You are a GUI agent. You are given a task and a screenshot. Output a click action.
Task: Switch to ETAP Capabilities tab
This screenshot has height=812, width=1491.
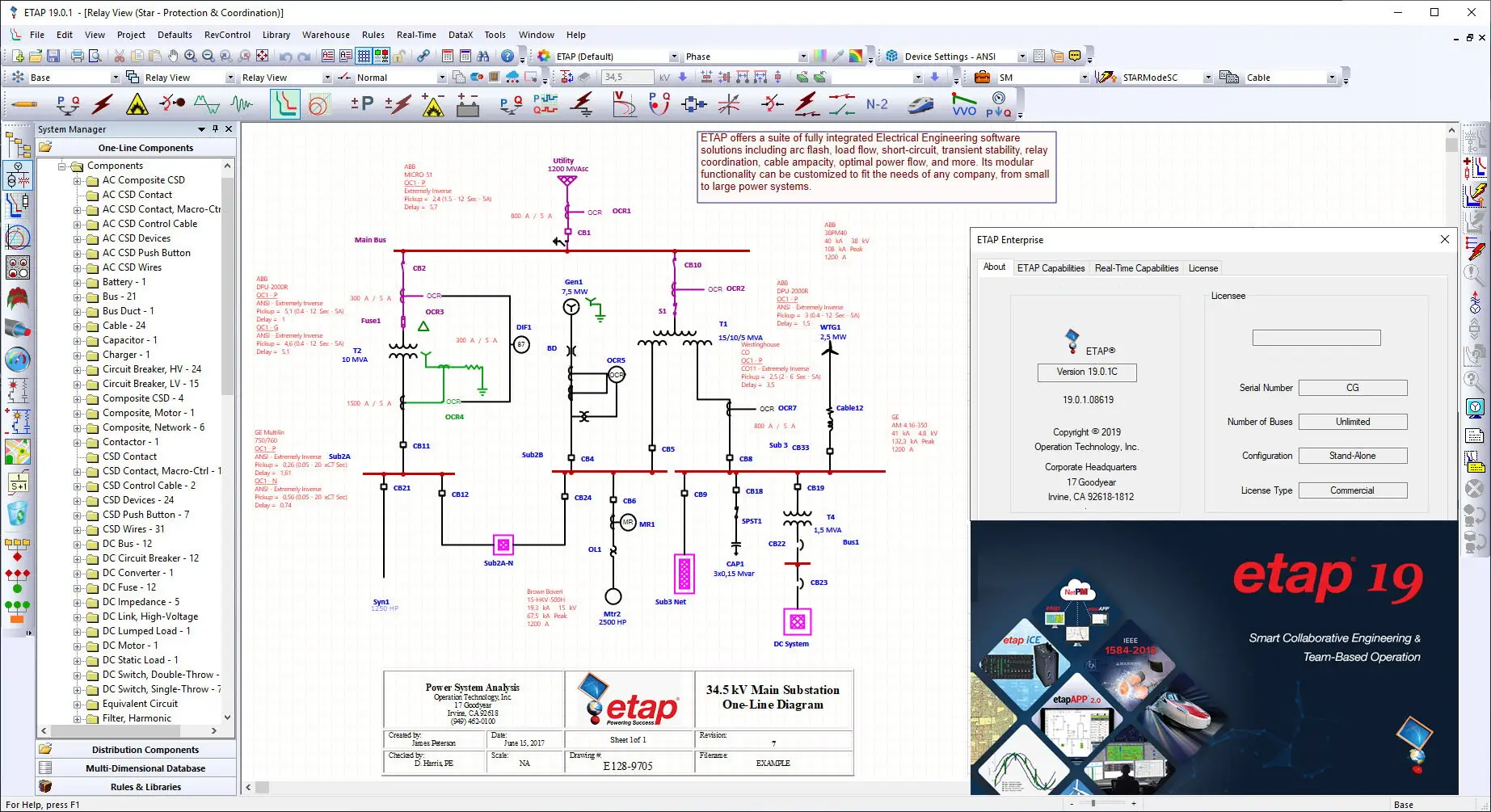coord(1051,268)
